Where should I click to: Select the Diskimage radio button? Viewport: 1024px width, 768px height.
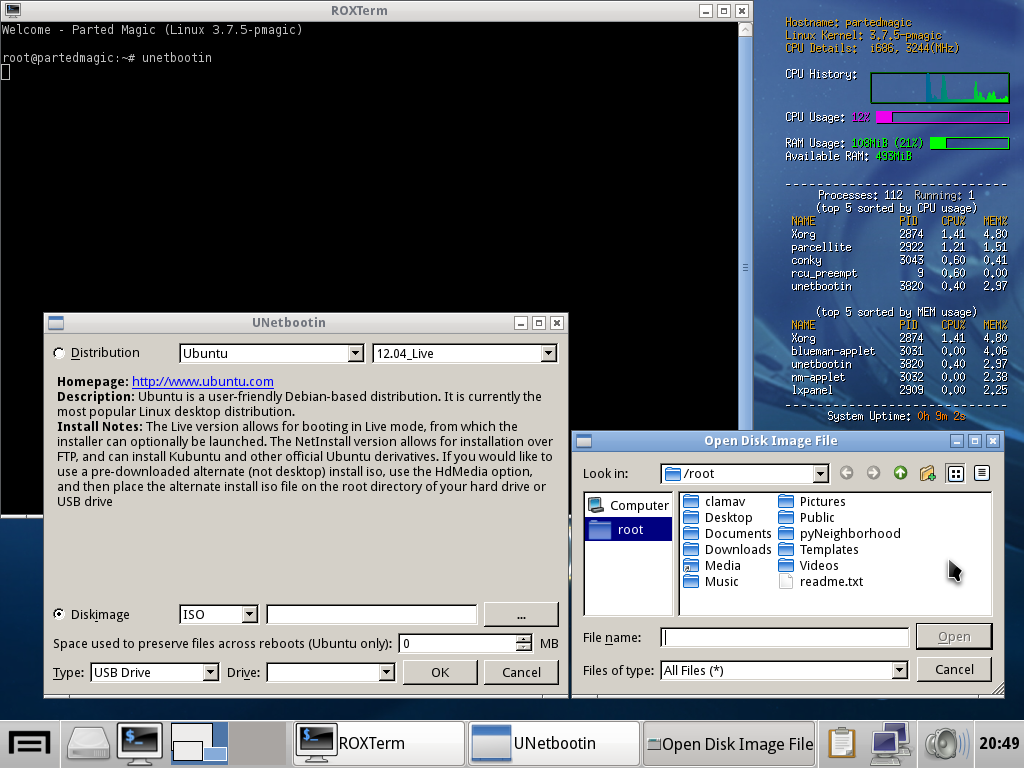59,614
